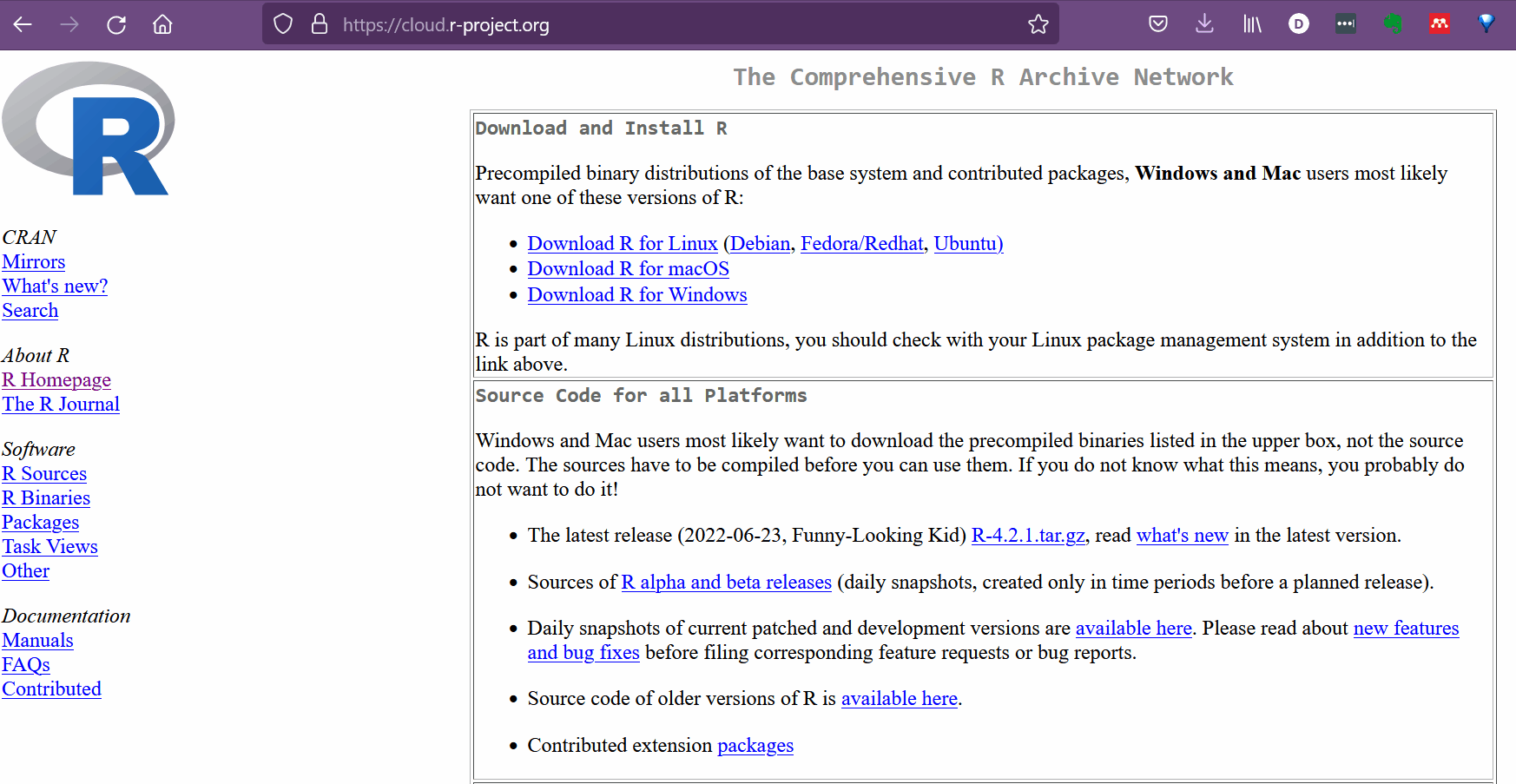Click Download R for Windows
This screenshot has width=1516, height=784.
tap(637, 295)
